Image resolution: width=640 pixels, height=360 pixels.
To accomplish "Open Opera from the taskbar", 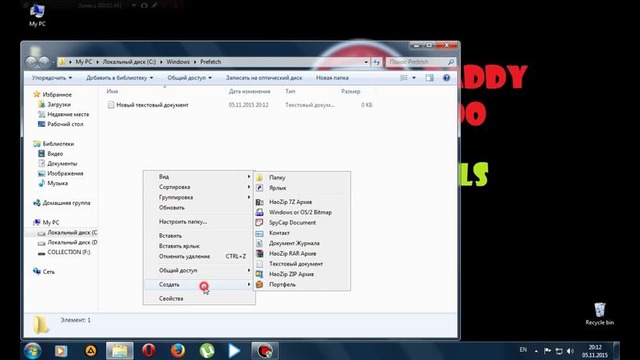I will pyautogui.click(x=149, y=351).
